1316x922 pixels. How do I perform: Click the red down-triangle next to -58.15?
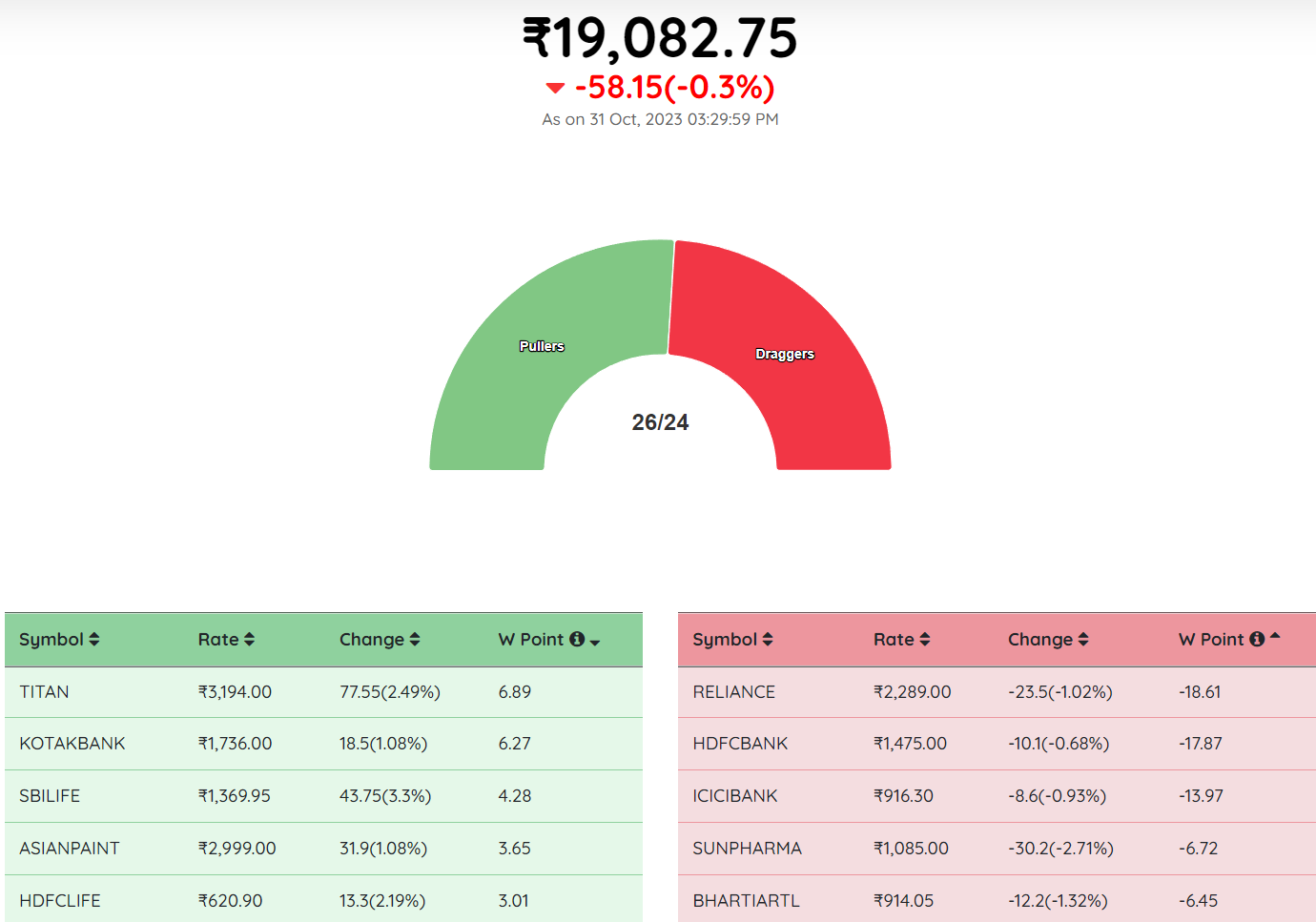point(555,88)
